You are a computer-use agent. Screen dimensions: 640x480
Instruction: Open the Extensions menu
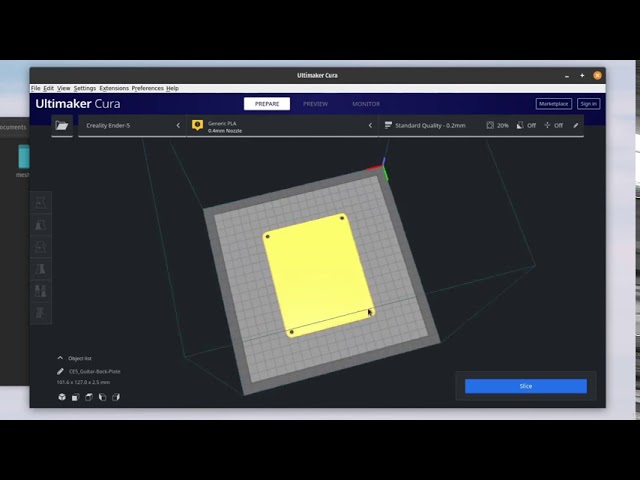[x=114, y=88]
